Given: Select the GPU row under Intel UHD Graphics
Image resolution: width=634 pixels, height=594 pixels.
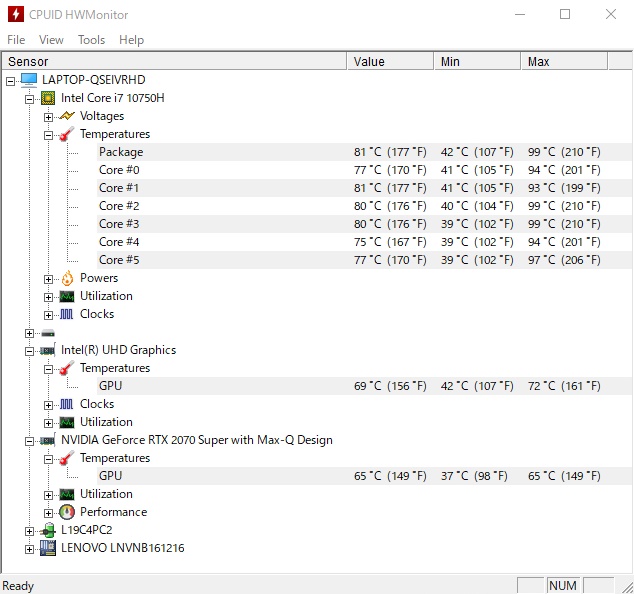Looking at the screenshot, I should [x=365, y=386].
